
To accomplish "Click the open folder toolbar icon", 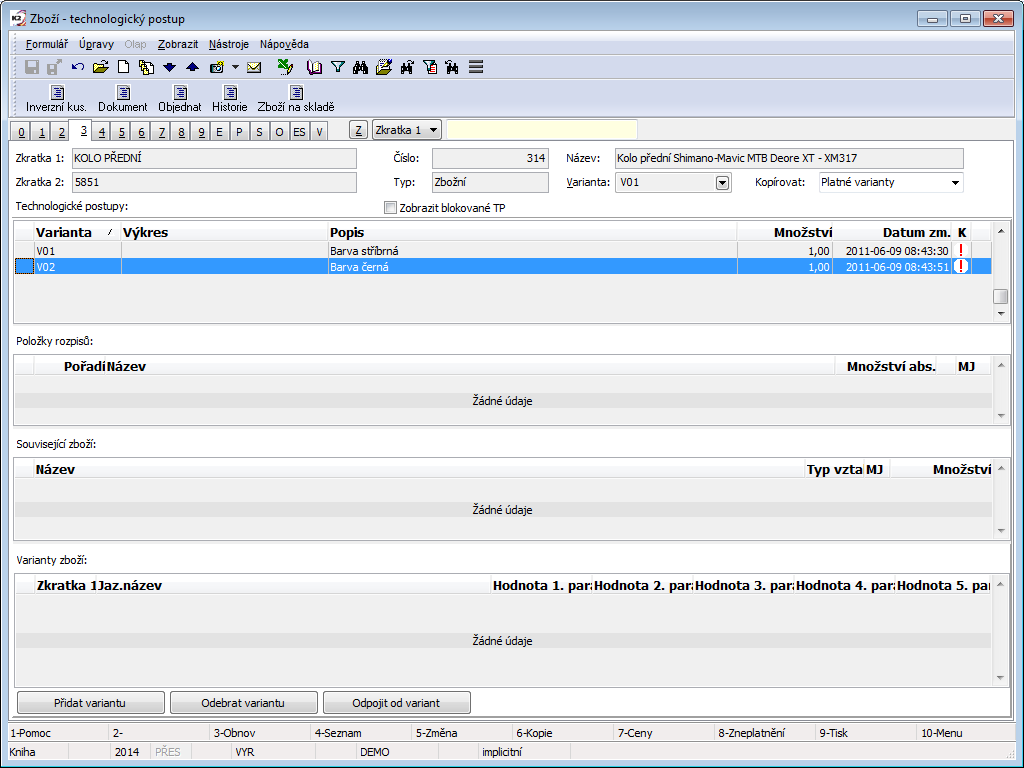I will click(x=100, y=67).
